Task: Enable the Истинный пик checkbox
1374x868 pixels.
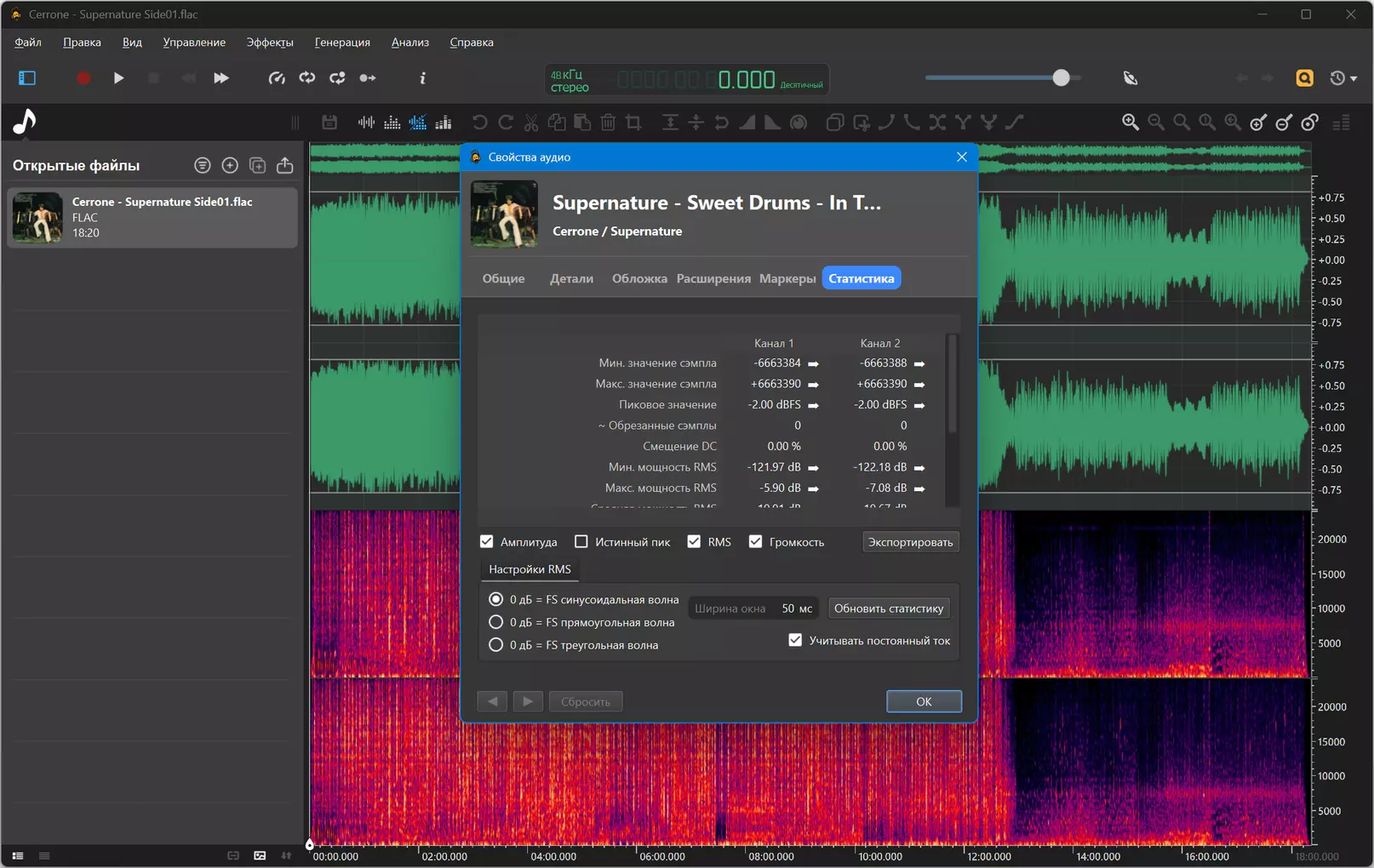Action: [581, 541]
